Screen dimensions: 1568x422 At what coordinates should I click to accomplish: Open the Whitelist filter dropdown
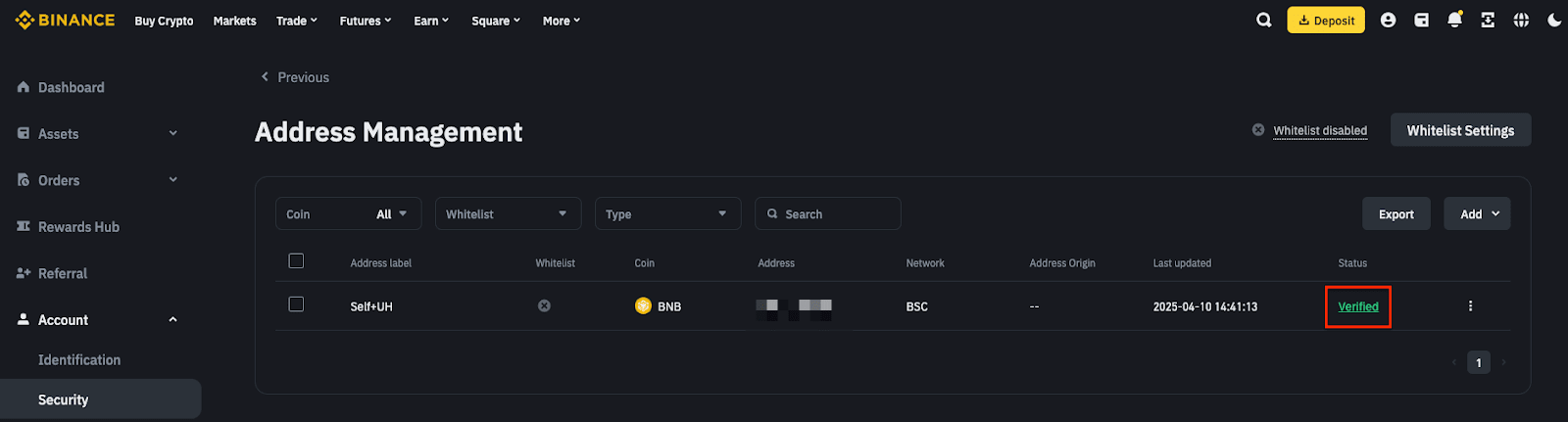pos(508,213)
